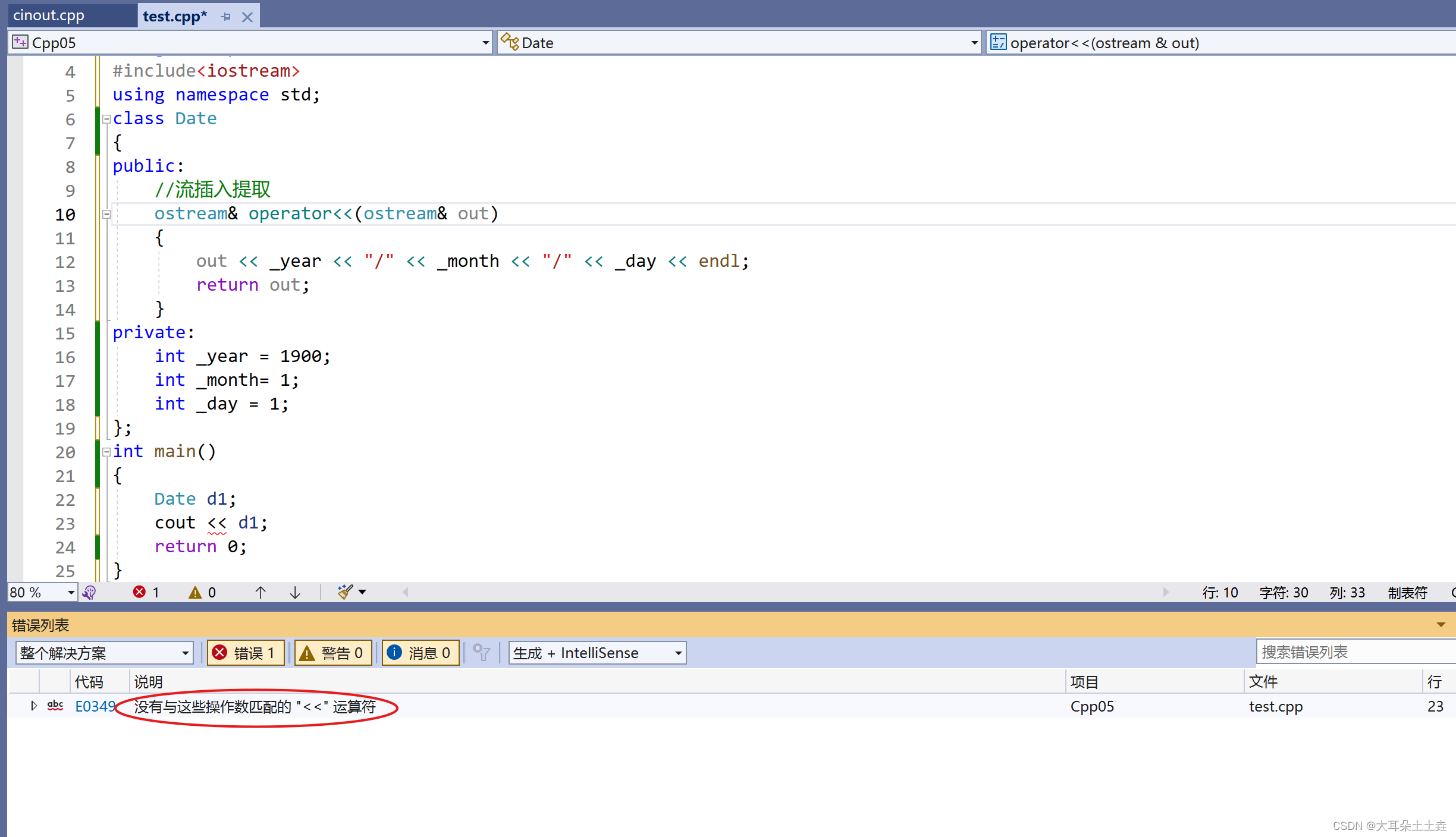This screenshot has height=837, width=1456.
Task: Open the Date class navigation dropdown
Action: click(x=974, y=43)
